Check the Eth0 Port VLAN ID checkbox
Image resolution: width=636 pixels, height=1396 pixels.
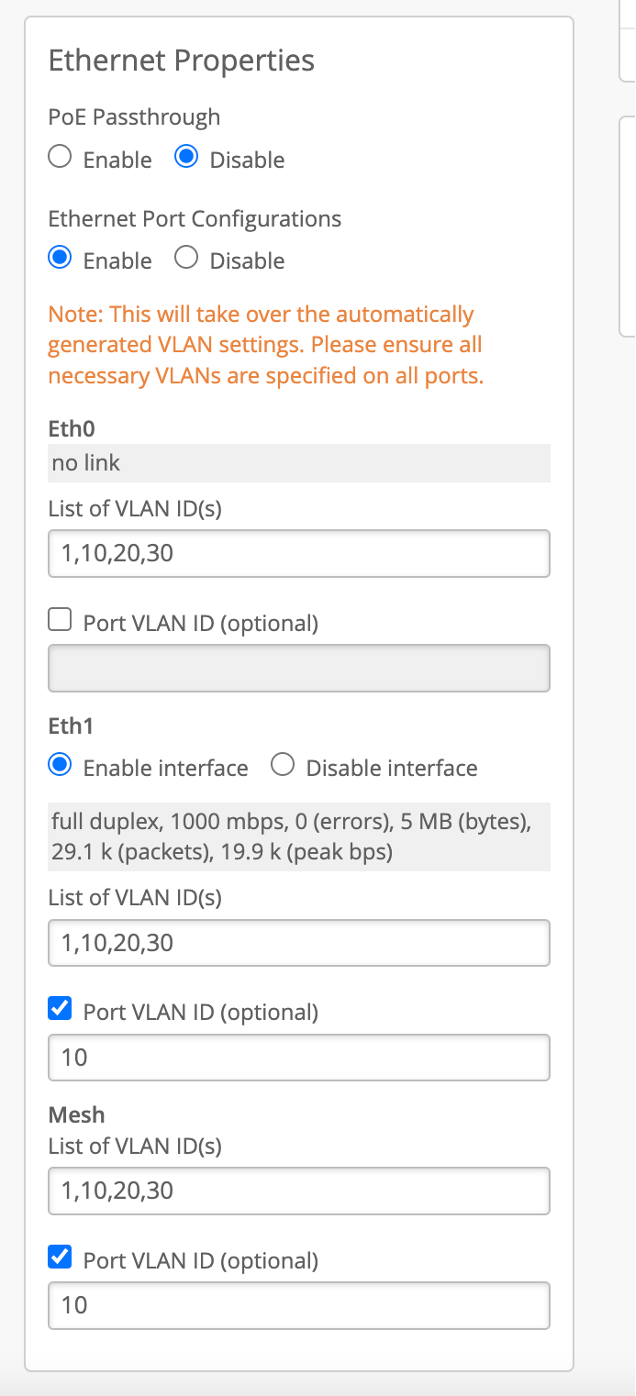click(x=60, y=621)
